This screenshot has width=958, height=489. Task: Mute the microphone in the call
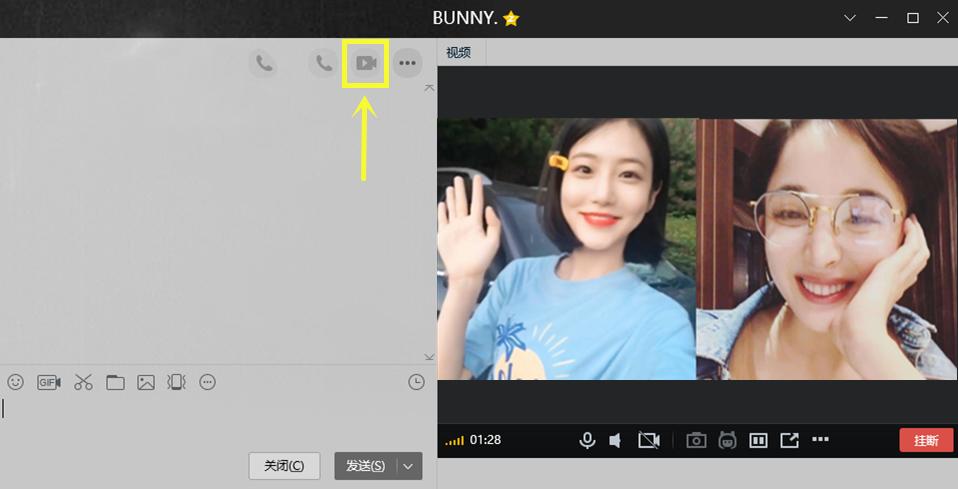pos(588,440)
